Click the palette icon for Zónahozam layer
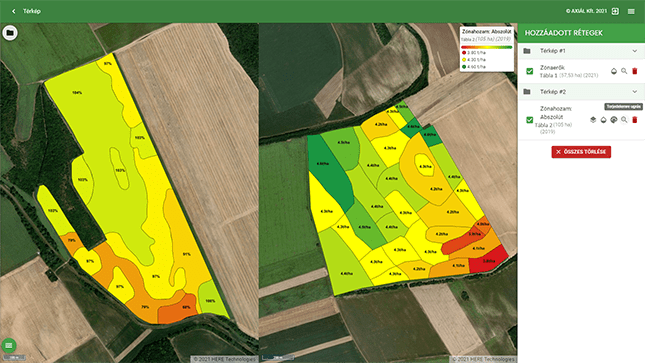The image size is (645, 363). [x=614, y=120]
